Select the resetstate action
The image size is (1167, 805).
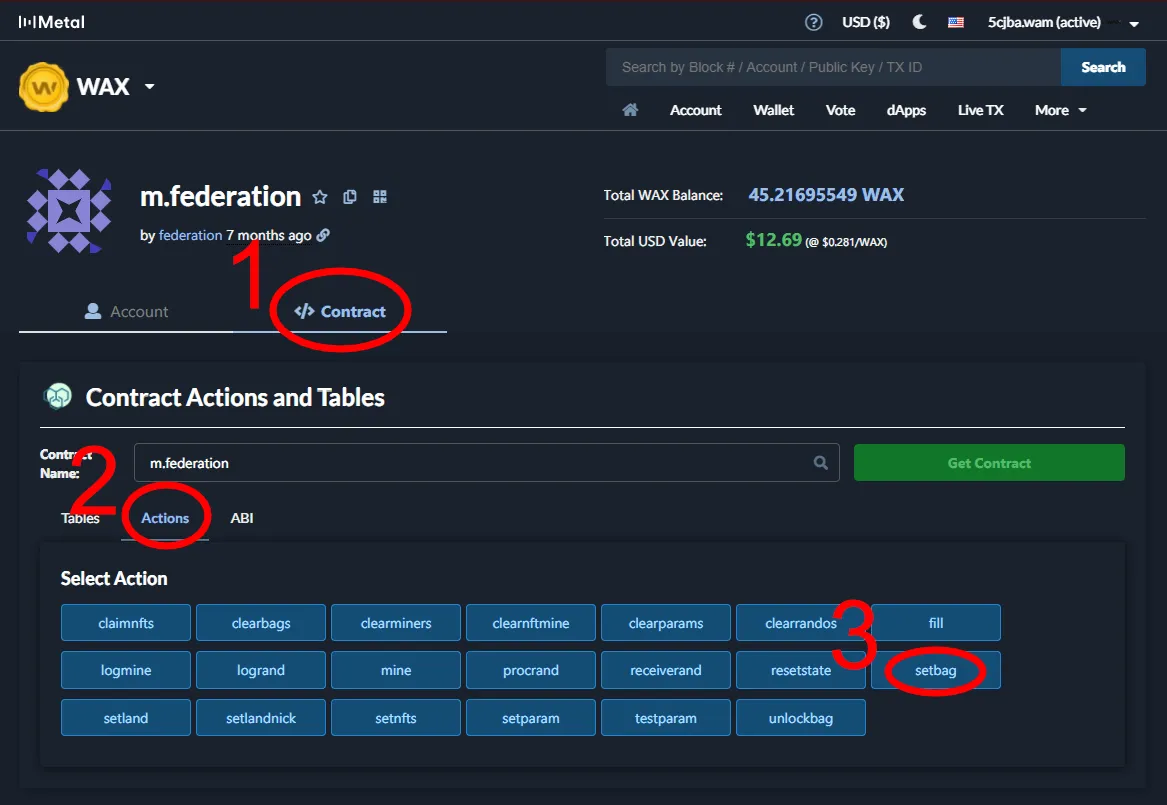tap(801, 670)
